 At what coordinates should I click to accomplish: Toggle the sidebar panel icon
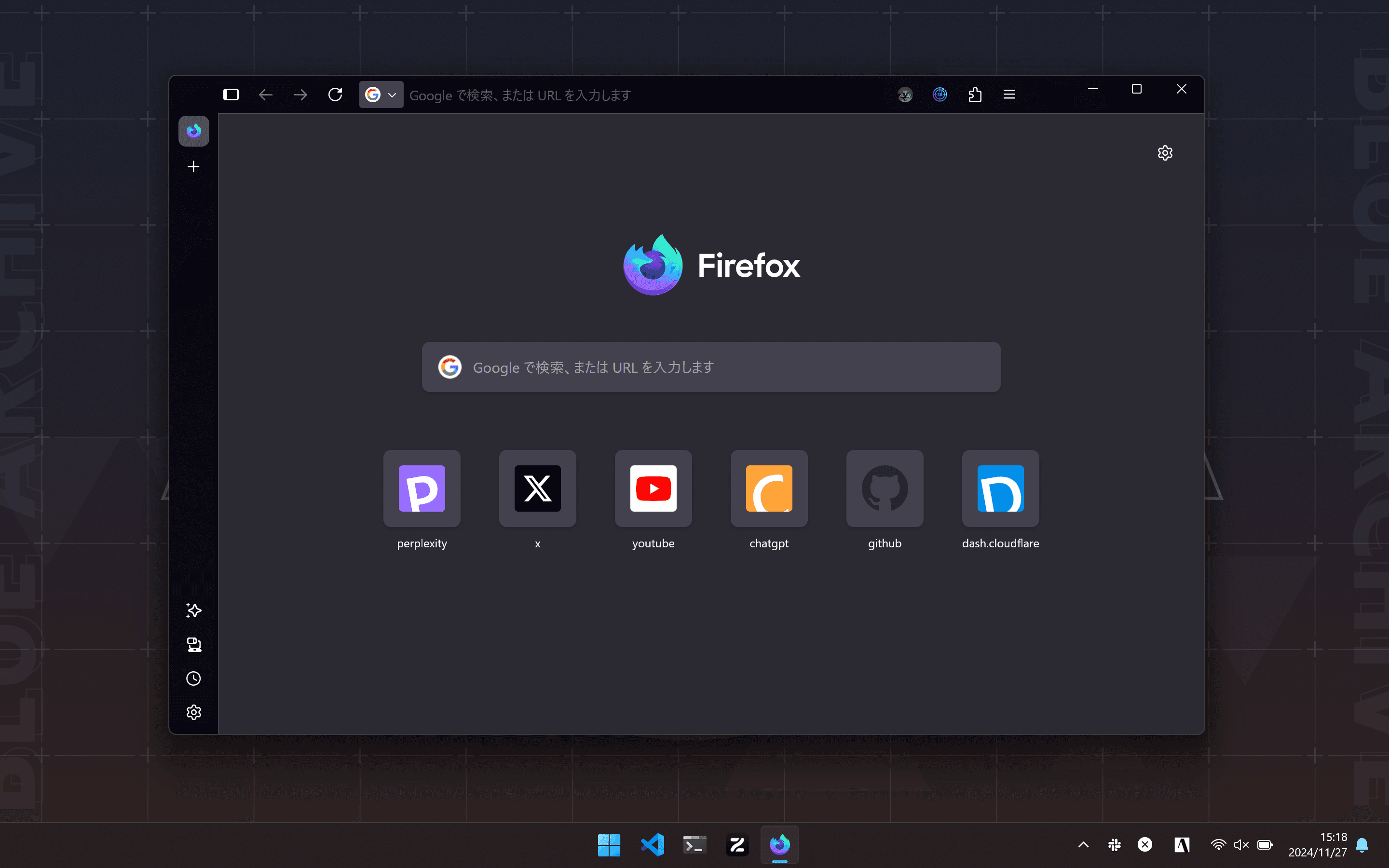[x=231, y=95]
